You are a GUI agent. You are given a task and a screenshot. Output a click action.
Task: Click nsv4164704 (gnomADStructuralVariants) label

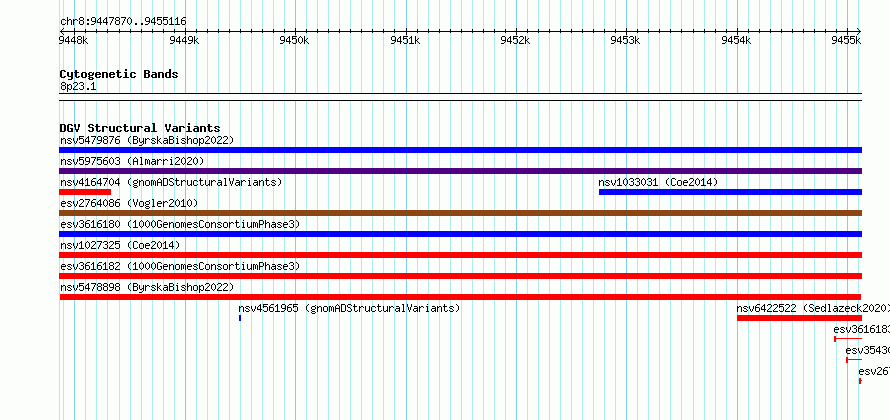(171, 182)
